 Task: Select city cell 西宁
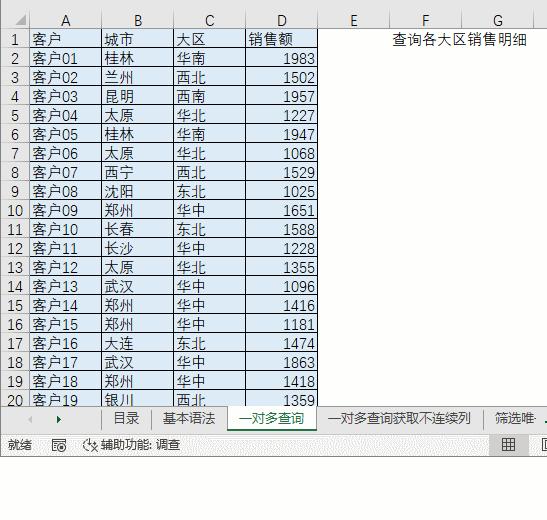(138, 172)
